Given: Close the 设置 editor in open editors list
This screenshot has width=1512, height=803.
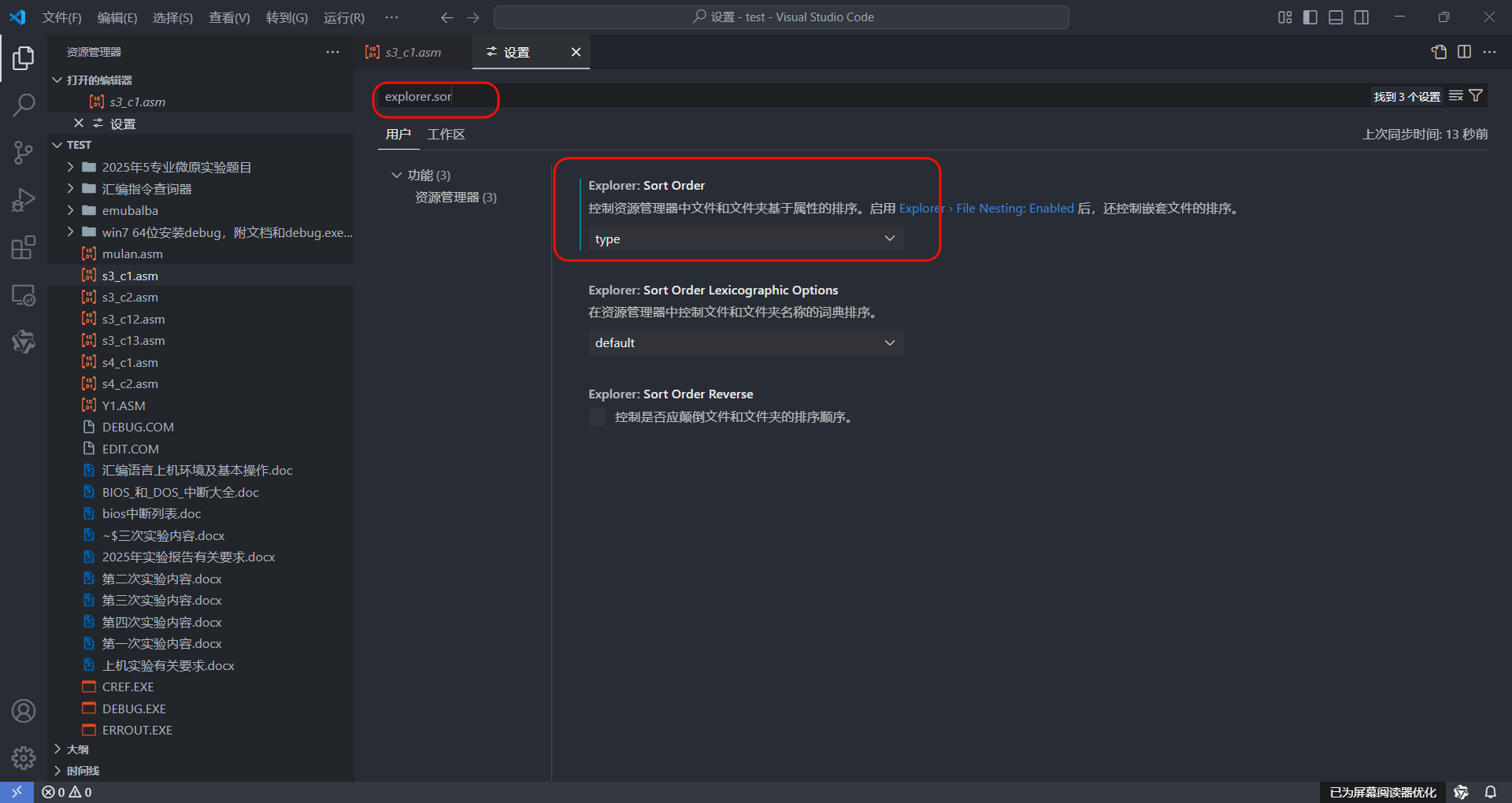Looking at the screenshot, I should pyautogui.click(x=79, y=123).
